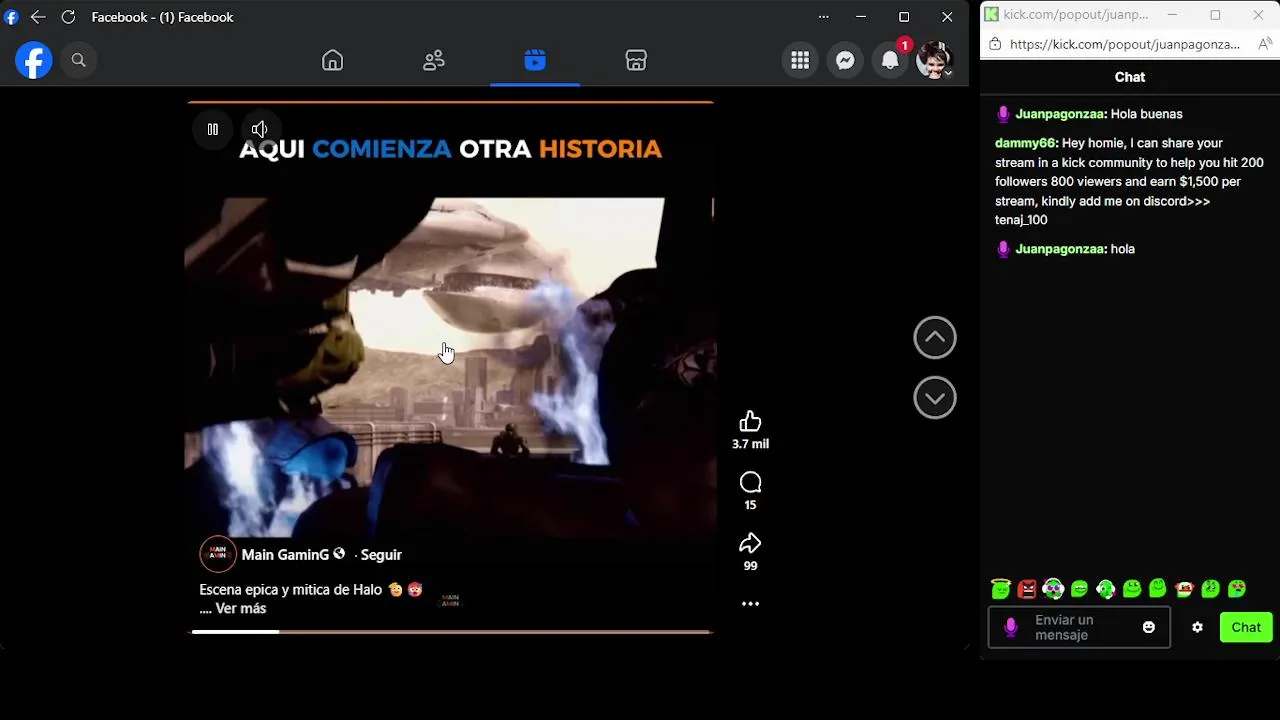Image resolution: width=1280 pixels, height=720 pixels.
Task: Open Main GaminG profile picture
Action: click(218, 554)
